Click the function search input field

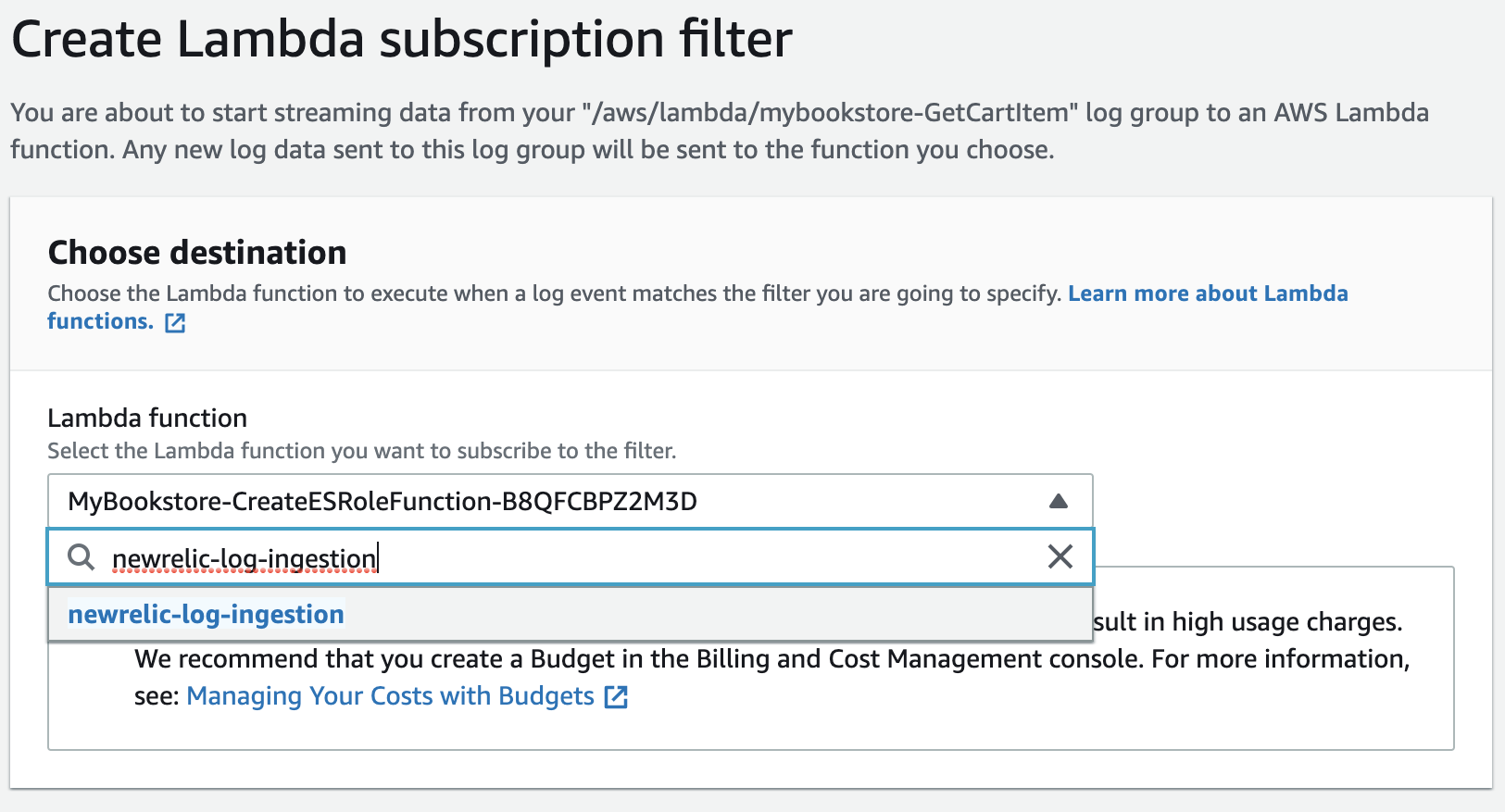pyautogui.click(x=571, y=557)
